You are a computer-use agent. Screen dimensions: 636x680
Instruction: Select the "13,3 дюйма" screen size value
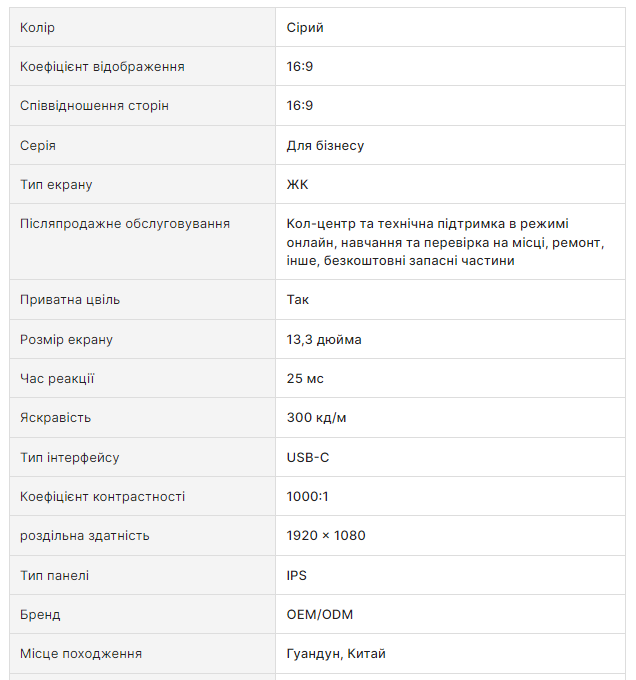tap(324, 339)
